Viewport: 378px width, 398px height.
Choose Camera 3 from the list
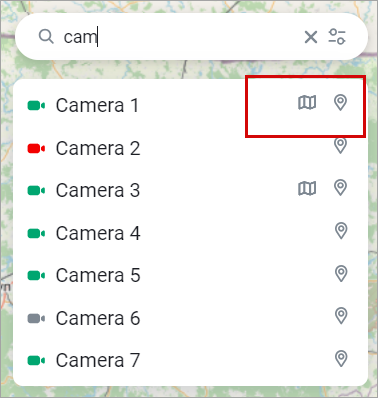point(190,190)
